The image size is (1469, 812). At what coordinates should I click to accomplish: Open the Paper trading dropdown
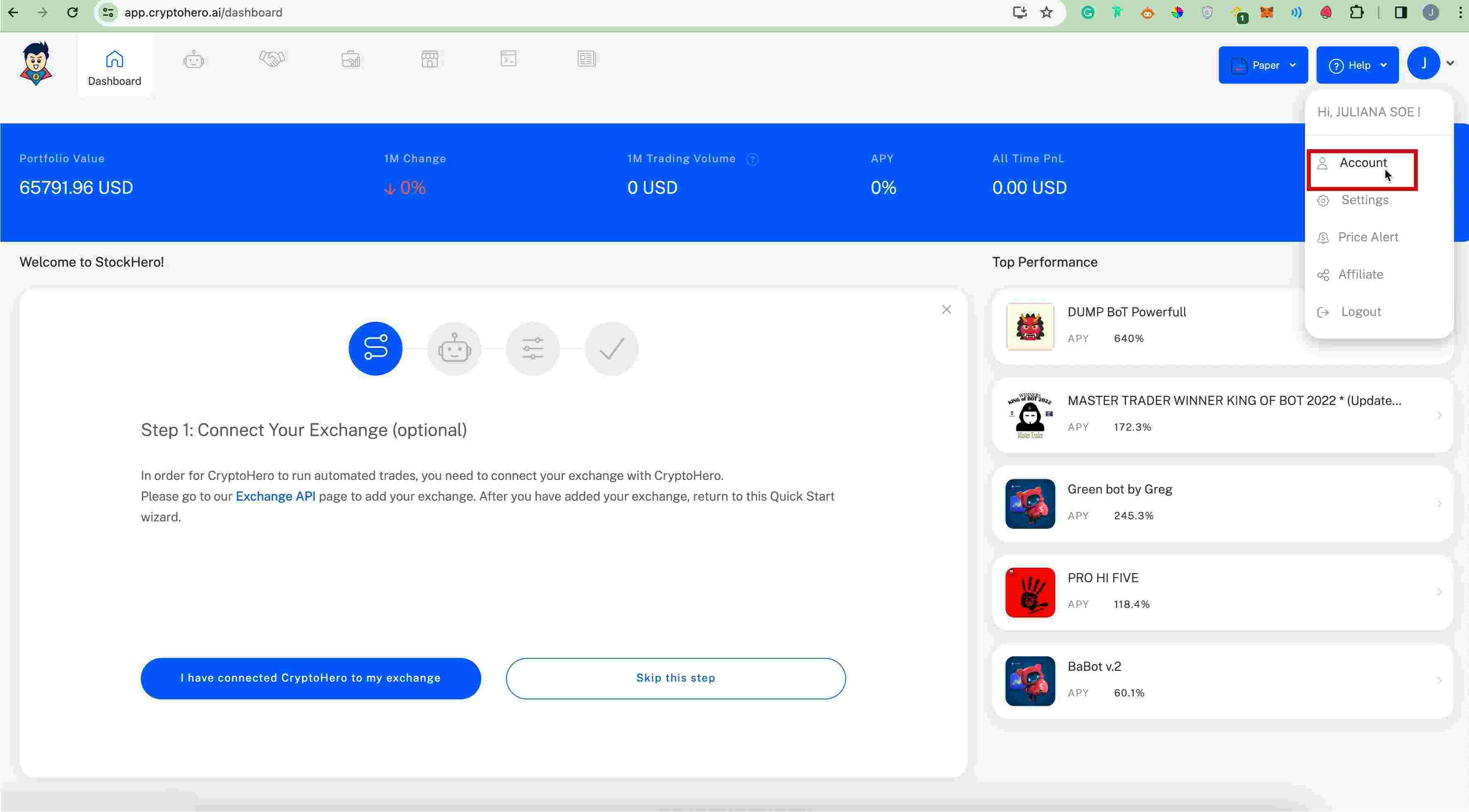1263,65
